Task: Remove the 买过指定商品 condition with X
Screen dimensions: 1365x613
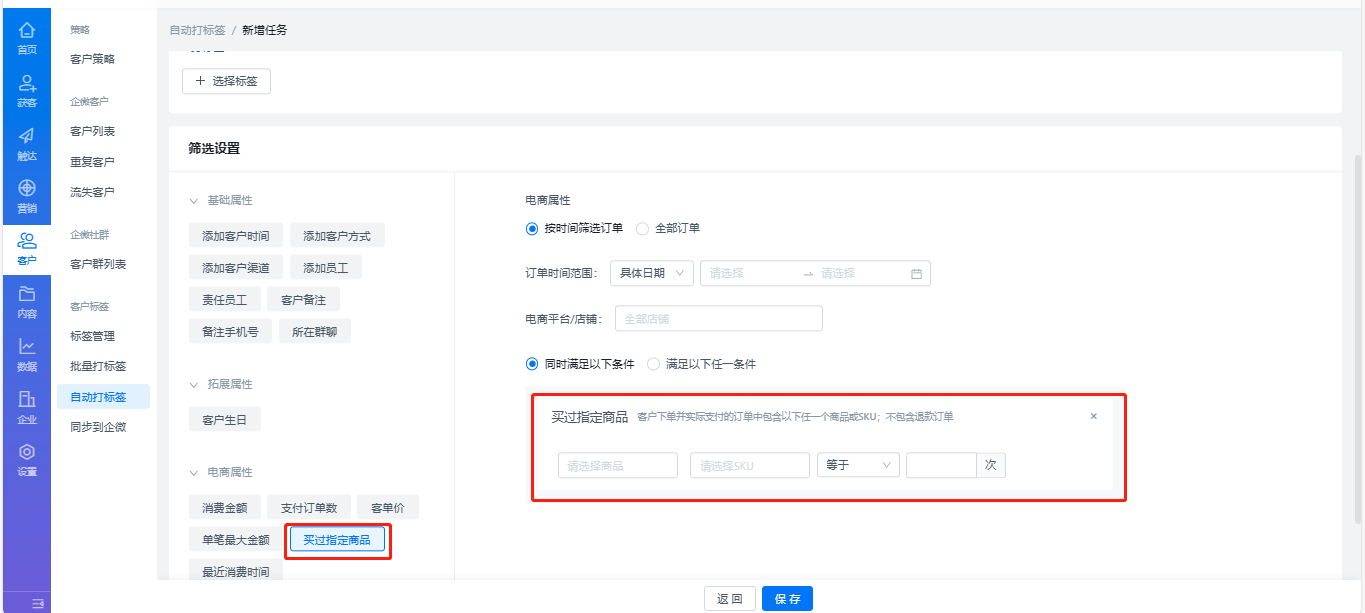Action: [x=1093, y=416]
